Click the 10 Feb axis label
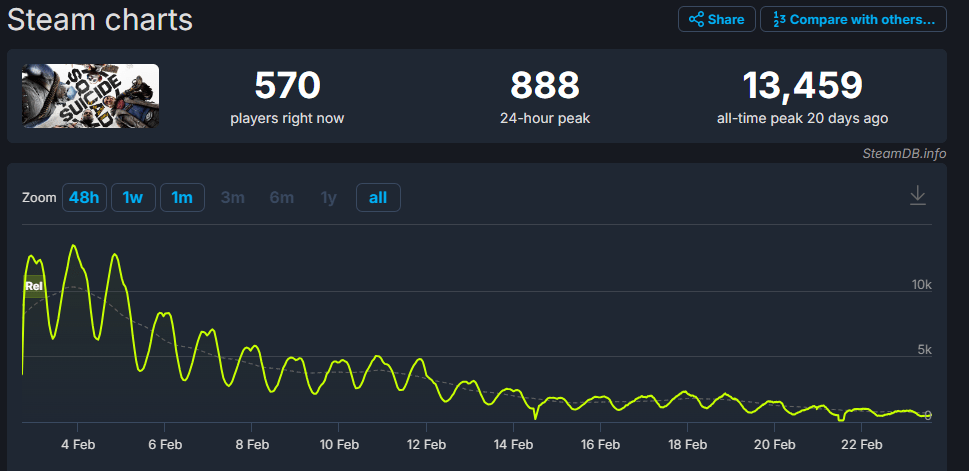Viewport: 969px width, 471px height. coord(338,444)
